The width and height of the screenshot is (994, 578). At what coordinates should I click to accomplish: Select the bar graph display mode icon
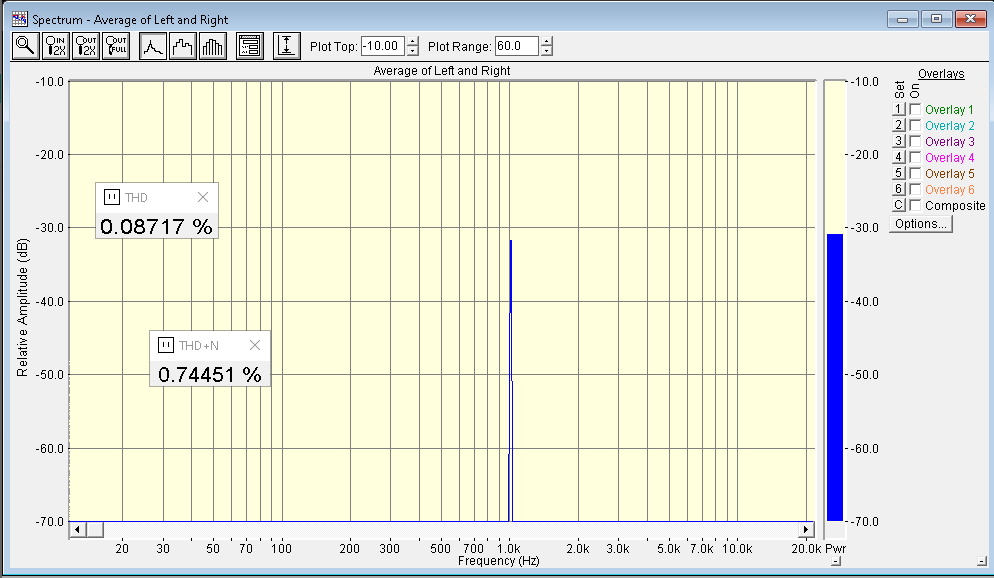pos(213,46)
